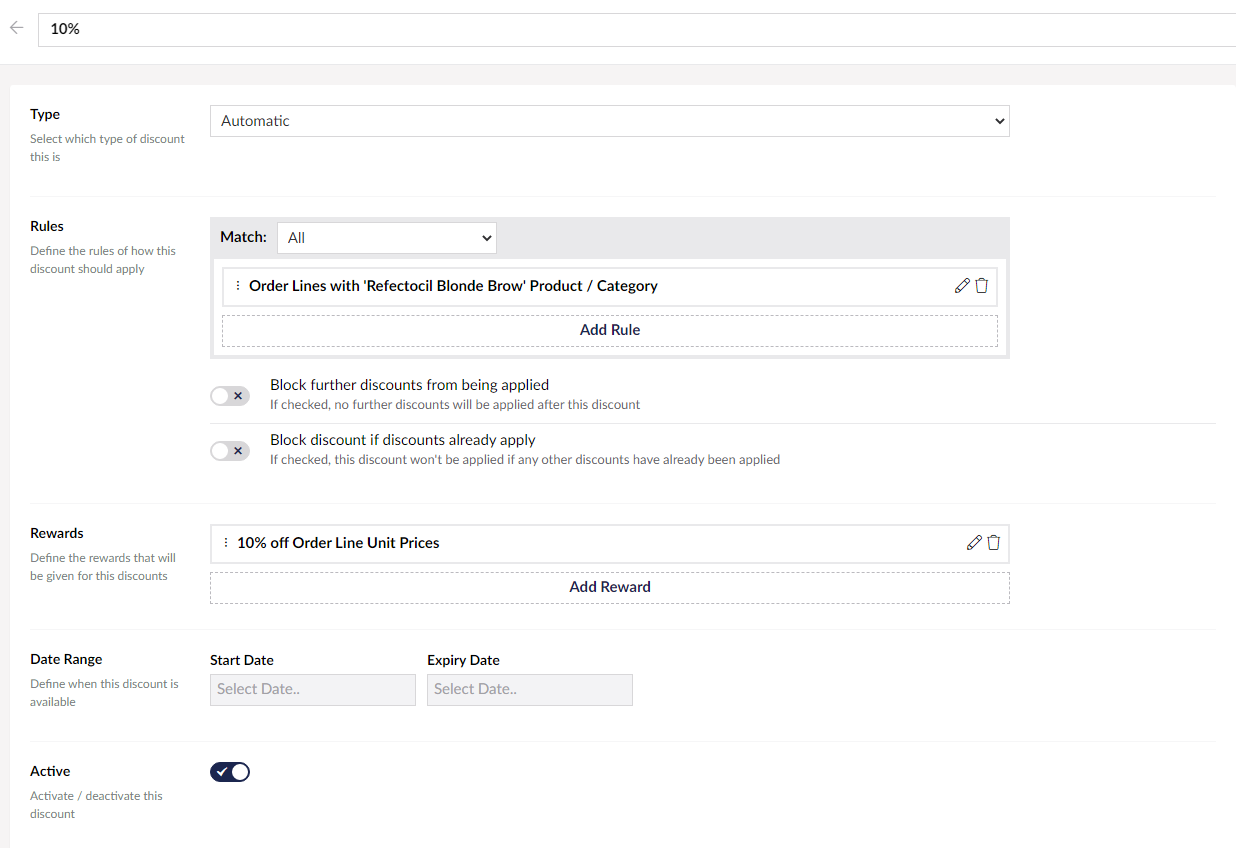Click the Add Rule button
Viewport: 1236px width, 848px height.
pos(610,330)
